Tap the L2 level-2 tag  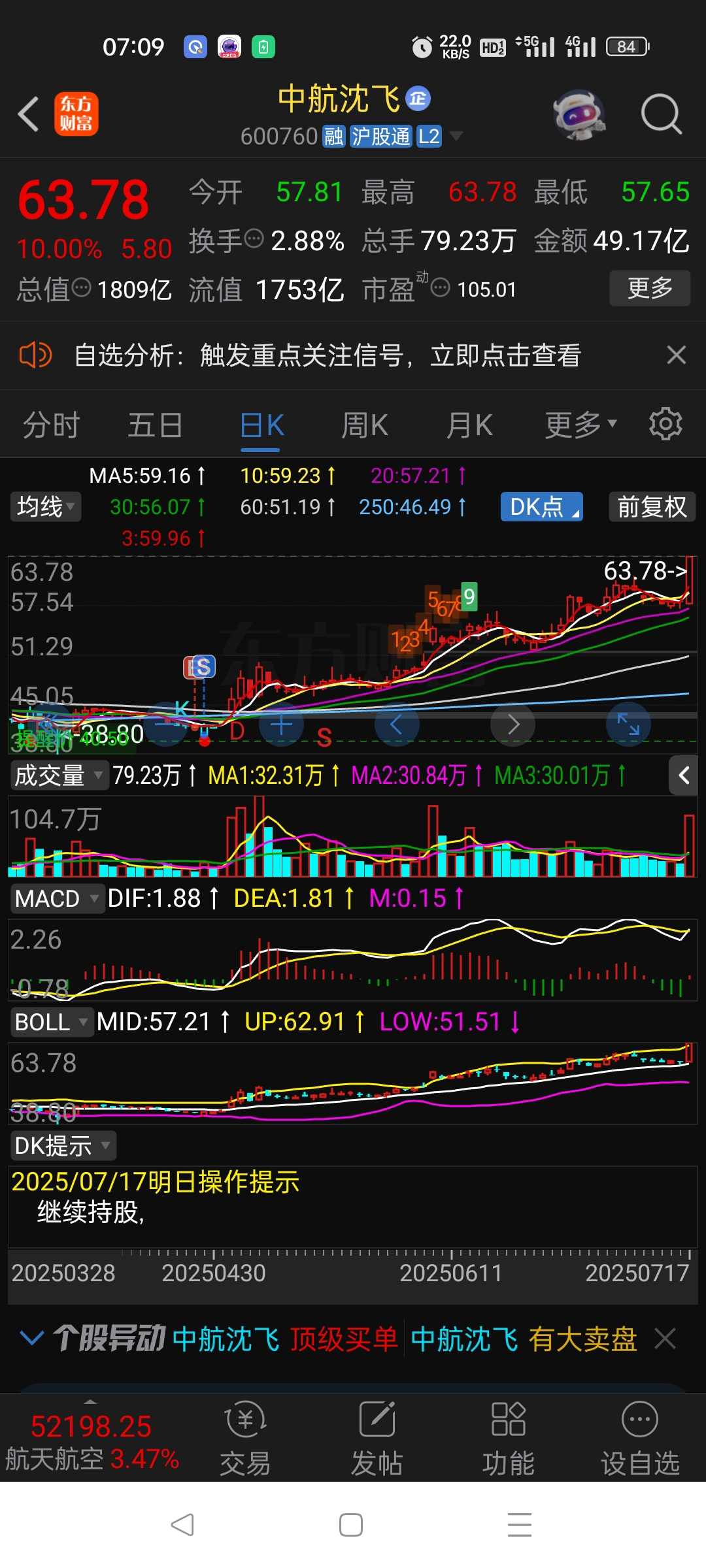tap(429, 136)
